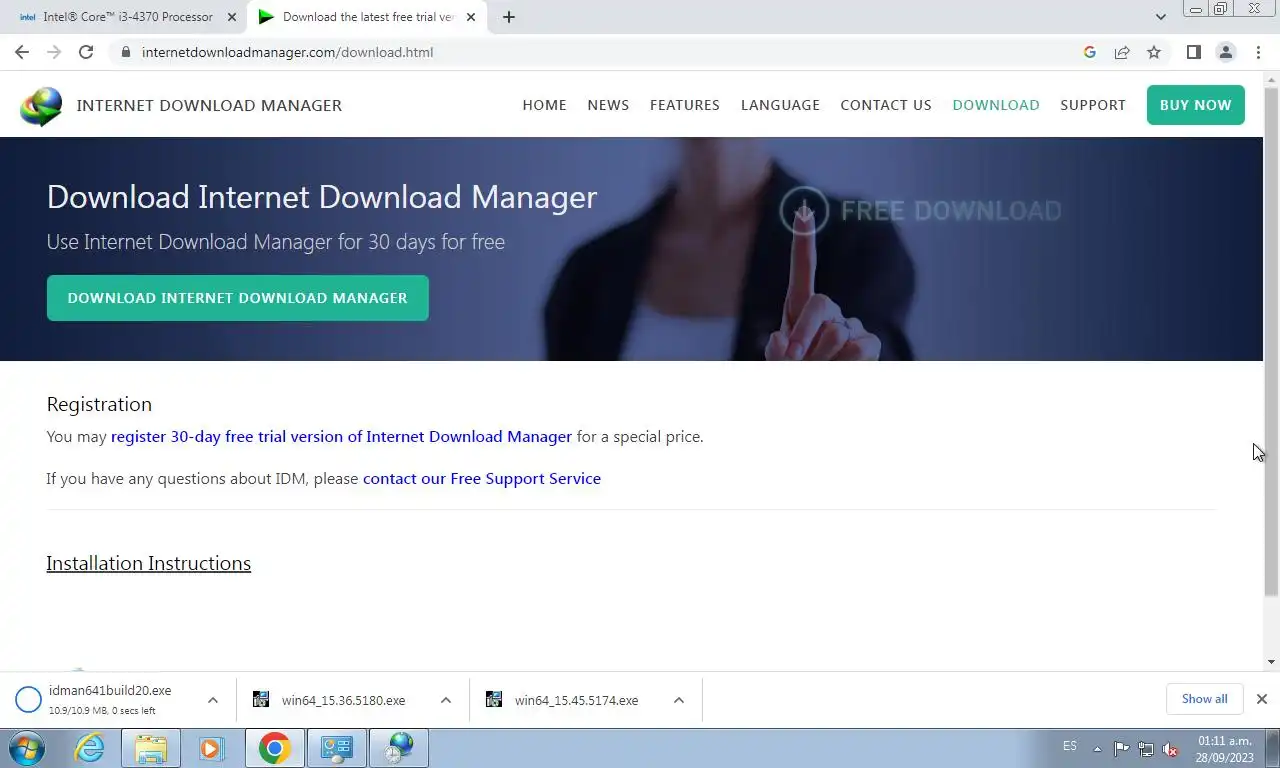
Task: Switch to Chrome taskbar icon
Action: coord(274,748)
